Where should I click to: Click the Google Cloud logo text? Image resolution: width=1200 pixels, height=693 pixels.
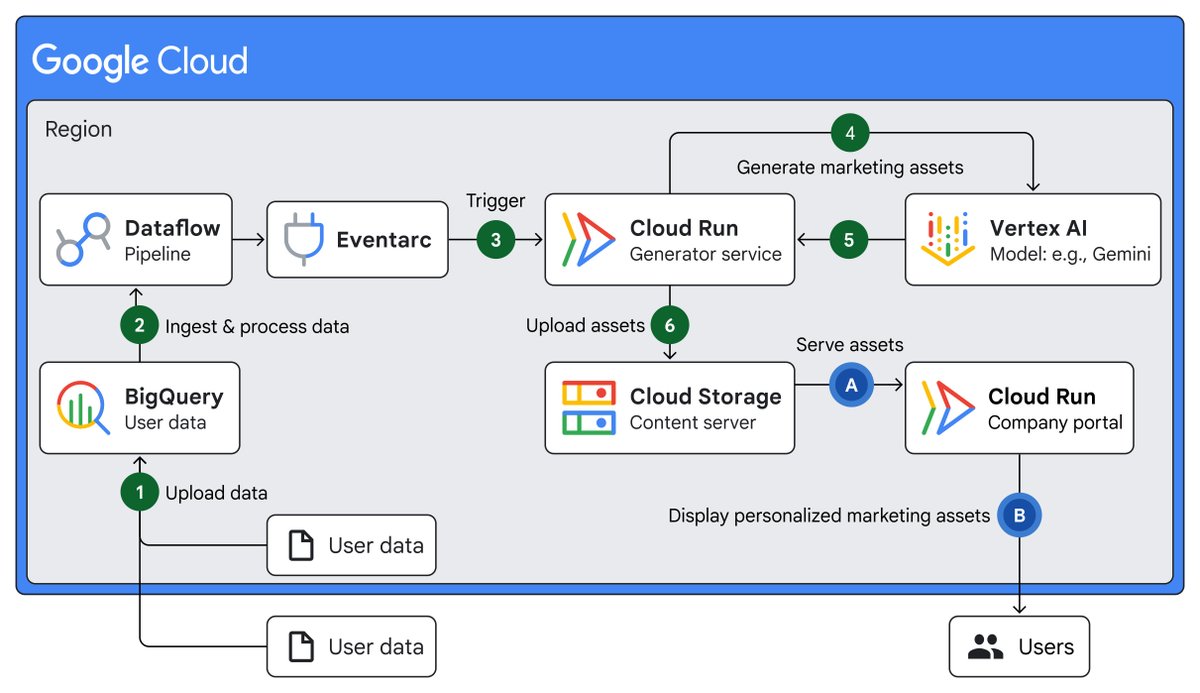coord(139,61)
